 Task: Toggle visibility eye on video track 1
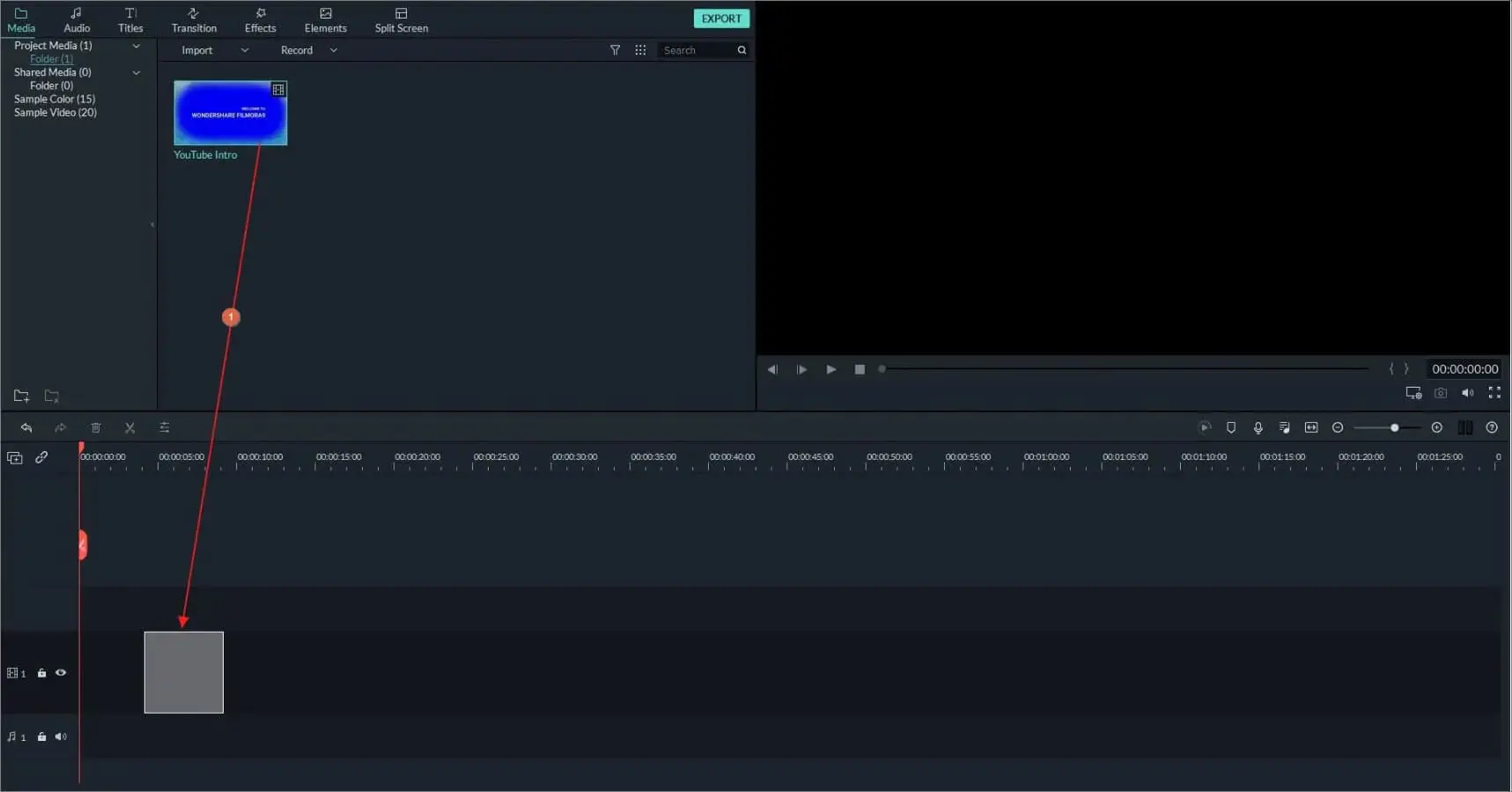click(x=61, y=672)
